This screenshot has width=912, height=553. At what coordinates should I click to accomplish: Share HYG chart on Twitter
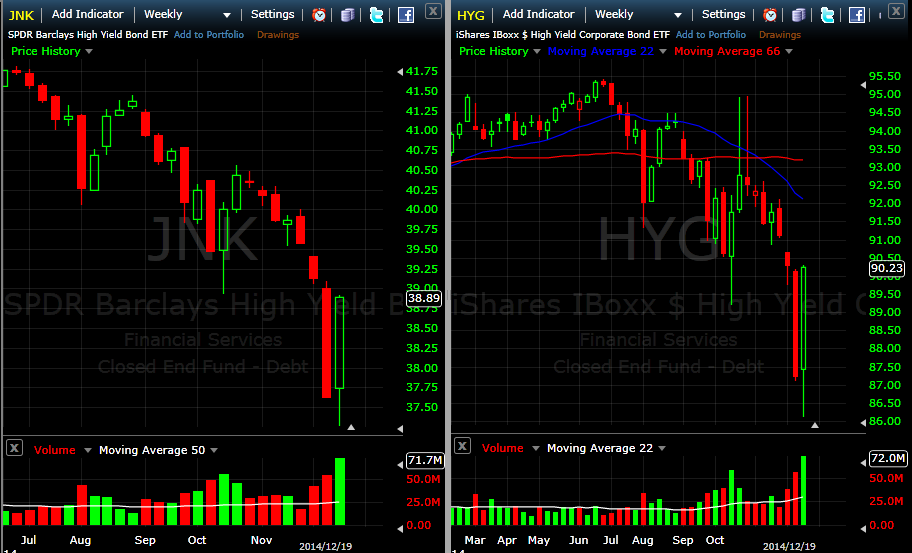tap(827, 15)
